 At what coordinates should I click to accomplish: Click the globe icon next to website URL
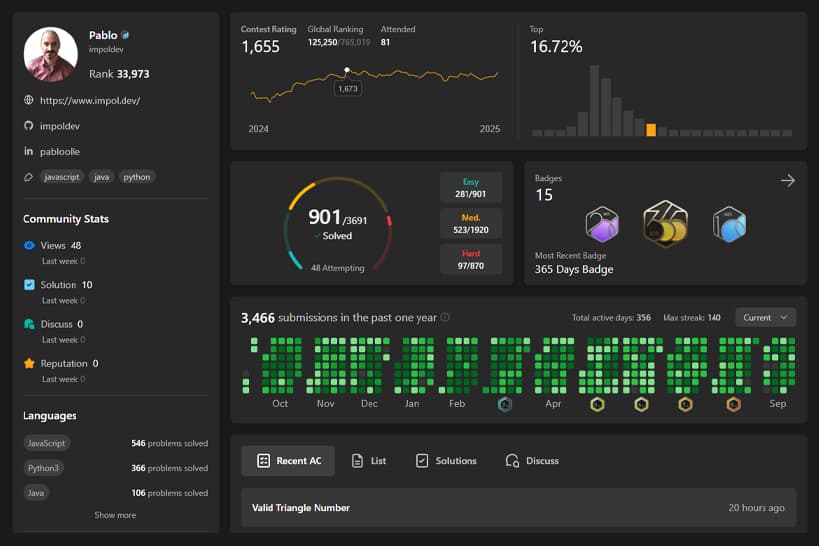coord(29,101)
